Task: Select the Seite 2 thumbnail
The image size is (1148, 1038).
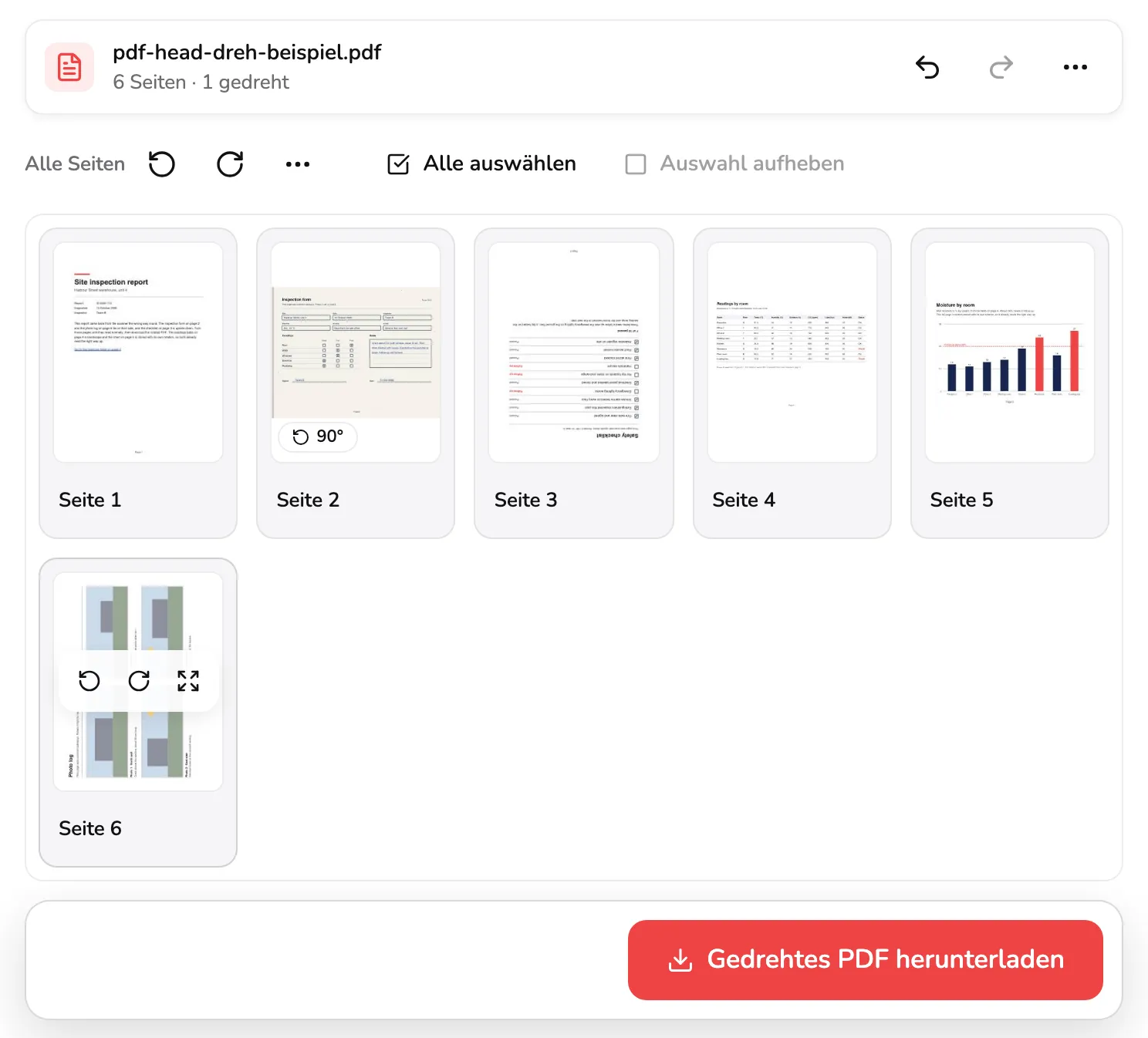Action: click(x=356, y=352)
